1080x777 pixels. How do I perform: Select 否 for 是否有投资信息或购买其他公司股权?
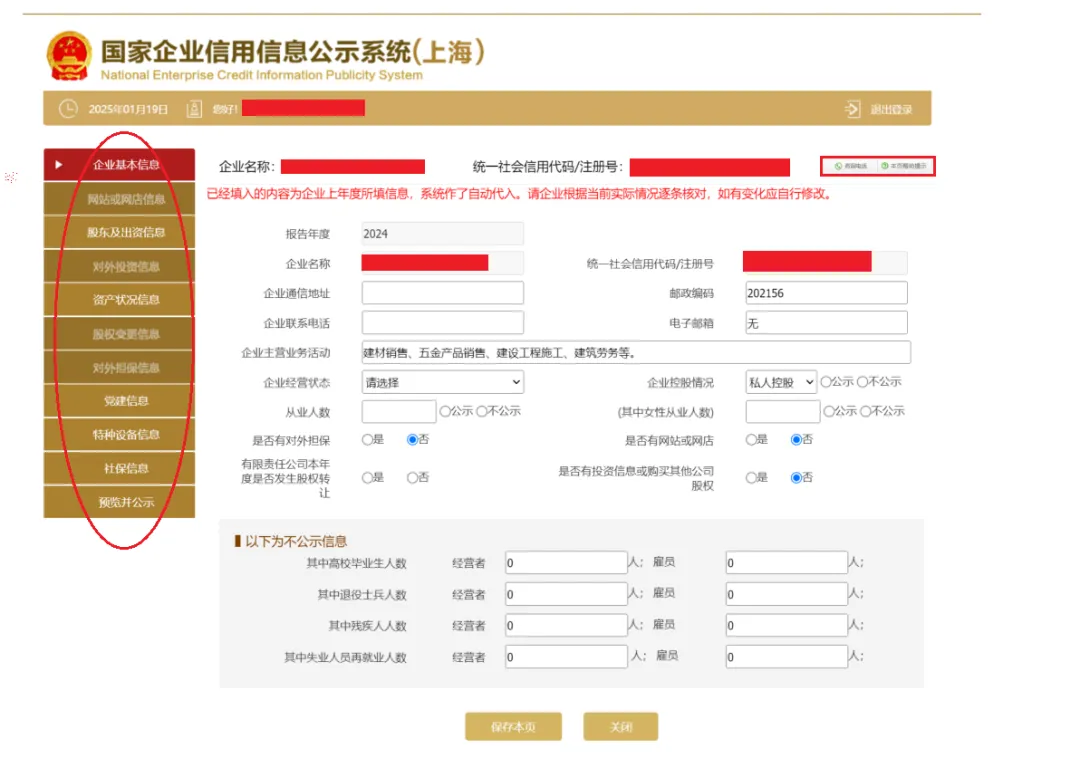click(796, 477)
